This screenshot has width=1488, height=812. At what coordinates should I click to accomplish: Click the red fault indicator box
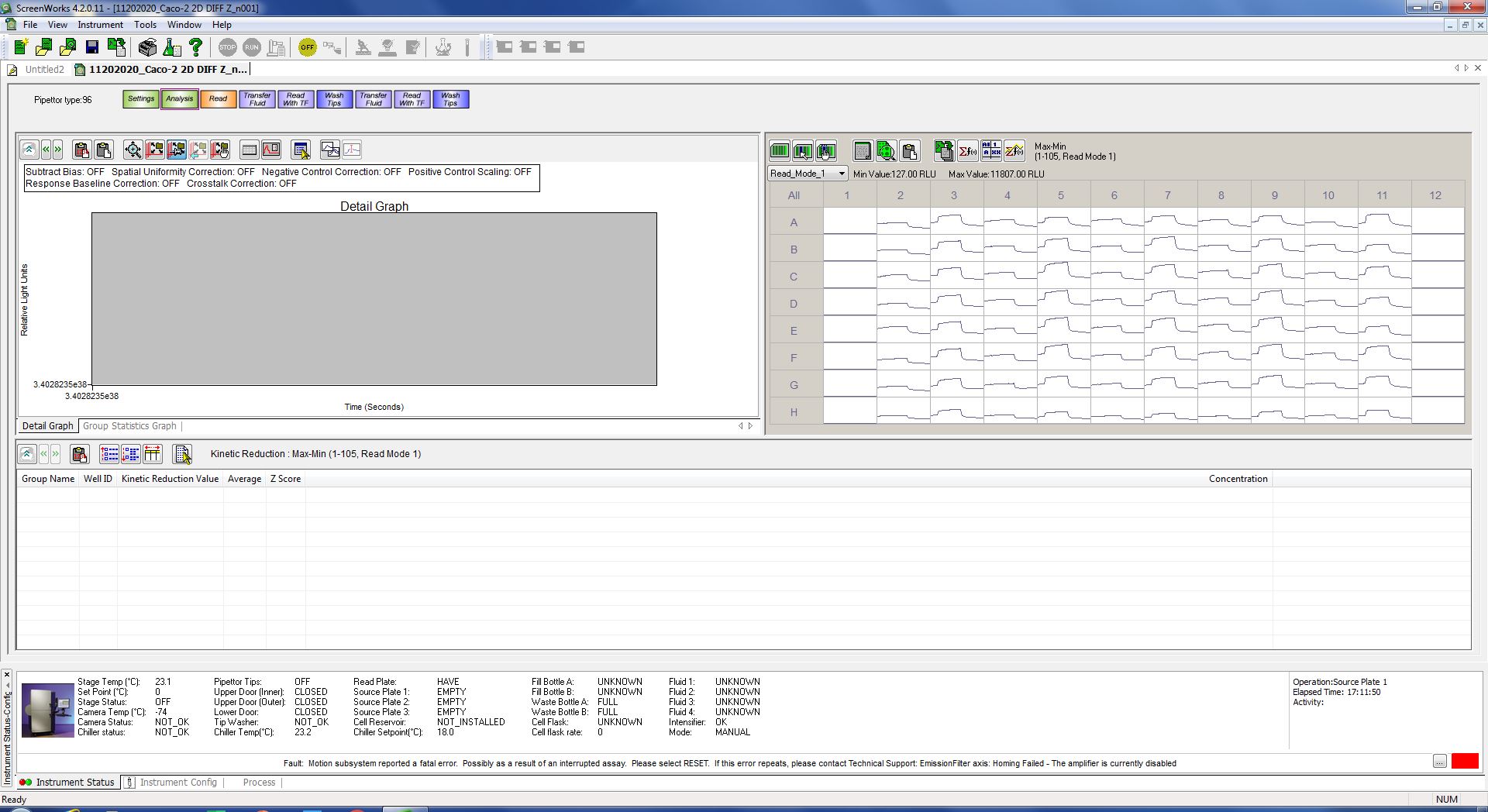pos(1464,762)
